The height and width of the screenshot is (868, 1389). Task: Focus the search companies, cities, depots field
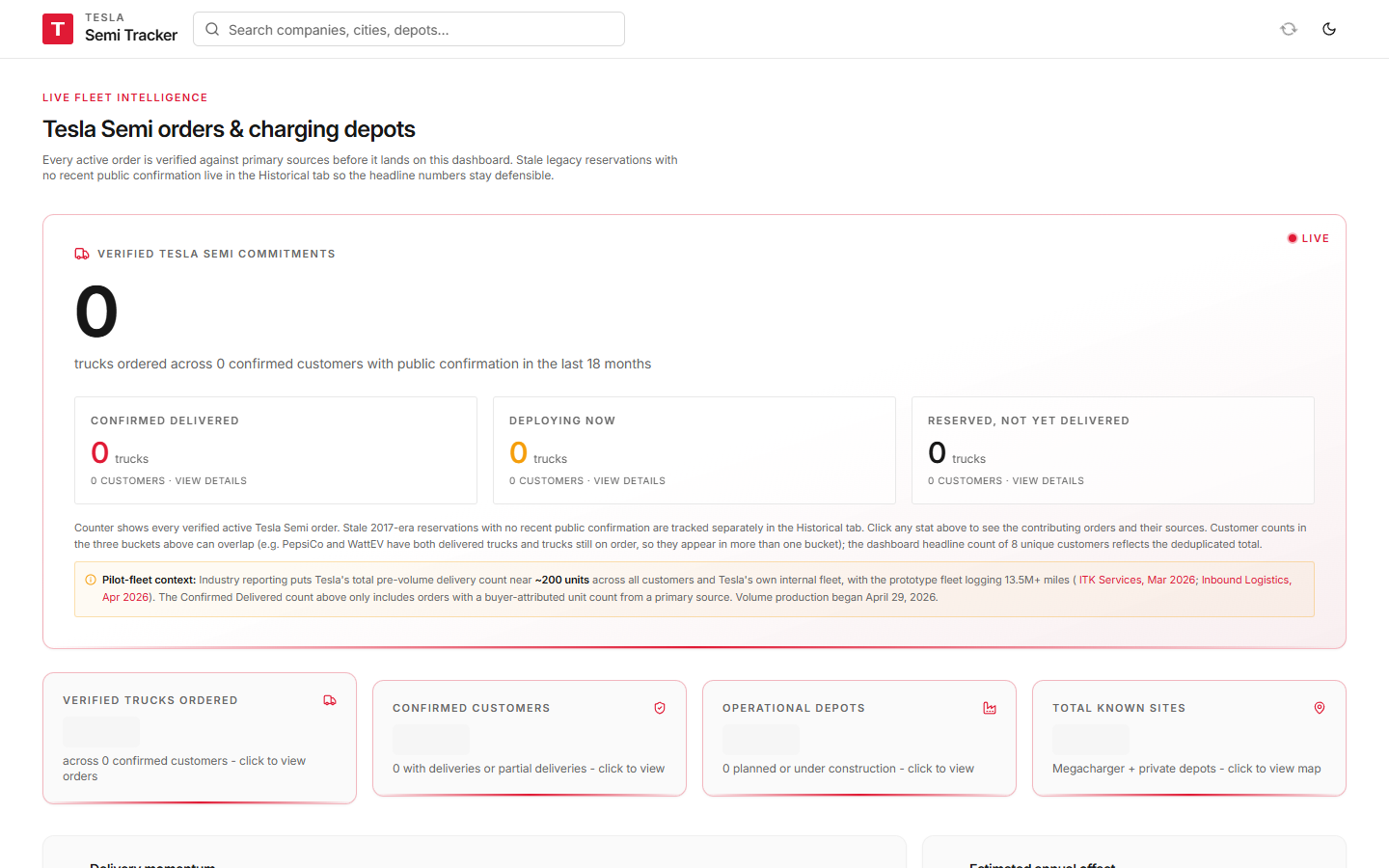[x=409, y=29]
